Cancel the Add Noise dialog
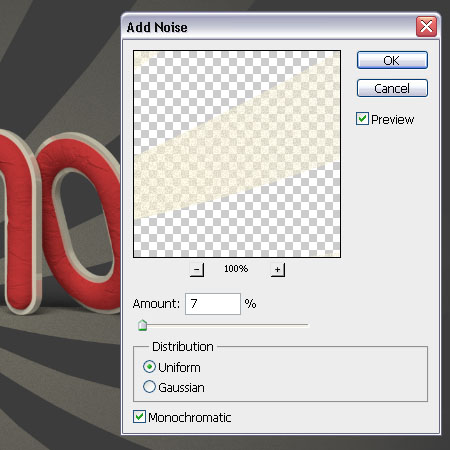 point(392,88)
